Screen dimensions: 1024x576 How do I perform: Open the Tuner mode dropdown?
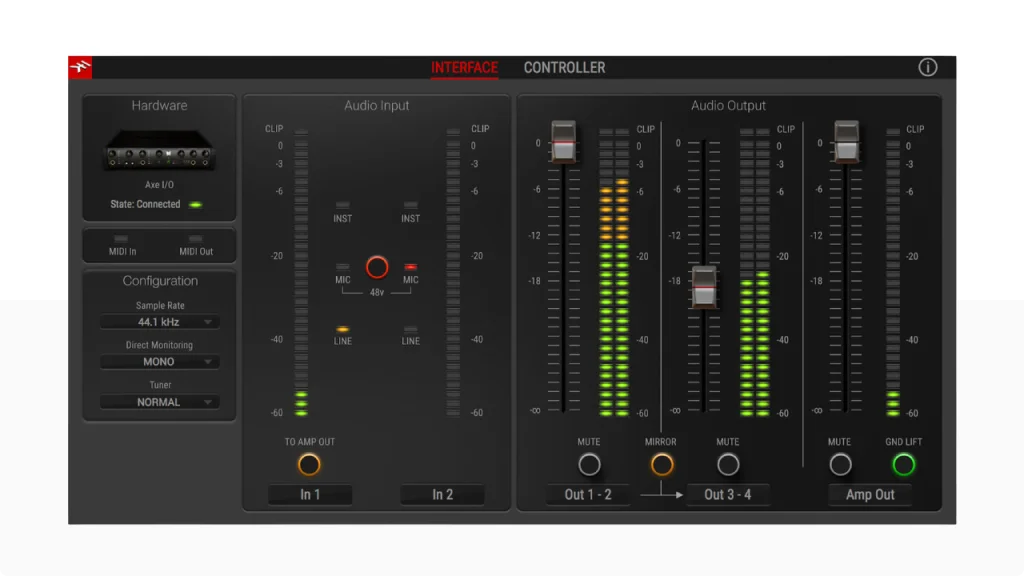(159, 401)
